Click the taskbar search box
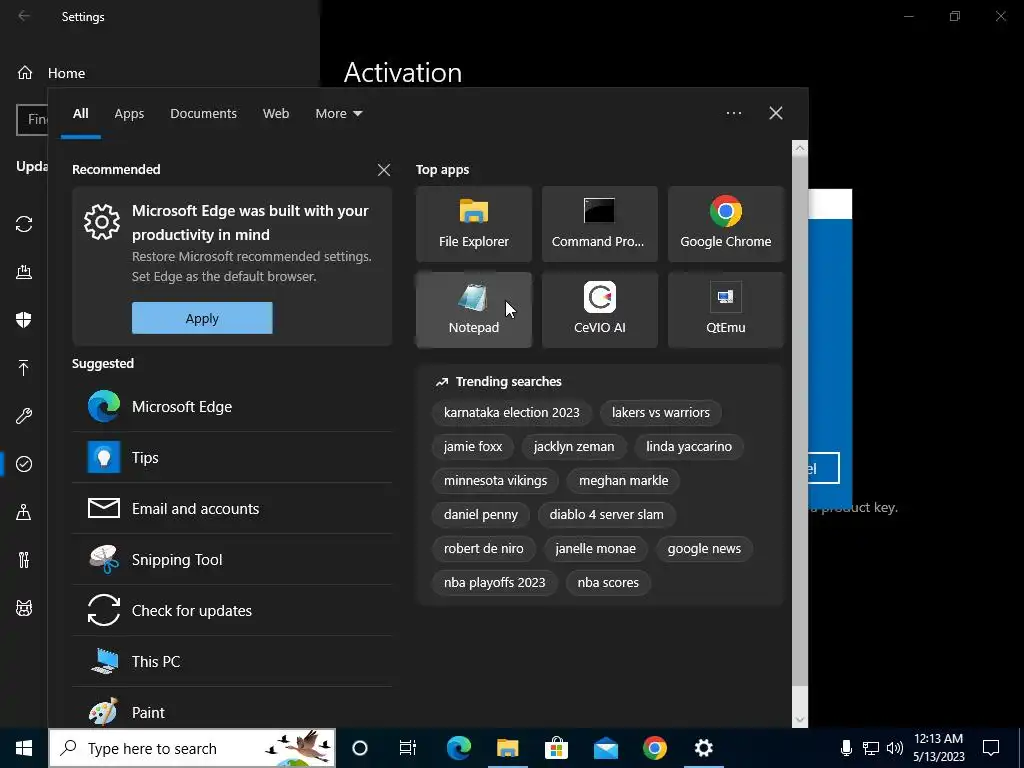The width and height of the screenshot is (1024, 768). point(192,748)
